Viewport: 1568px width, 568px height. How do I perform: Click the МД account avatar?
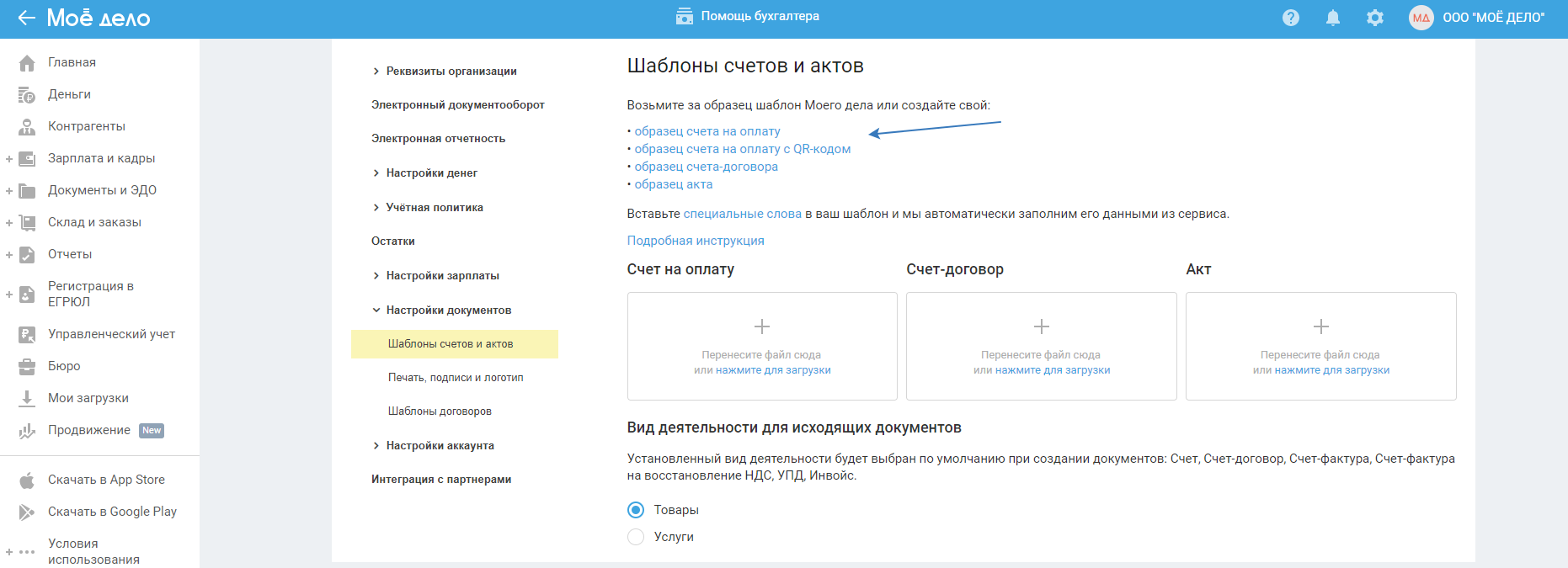[x=1421, y=18]
